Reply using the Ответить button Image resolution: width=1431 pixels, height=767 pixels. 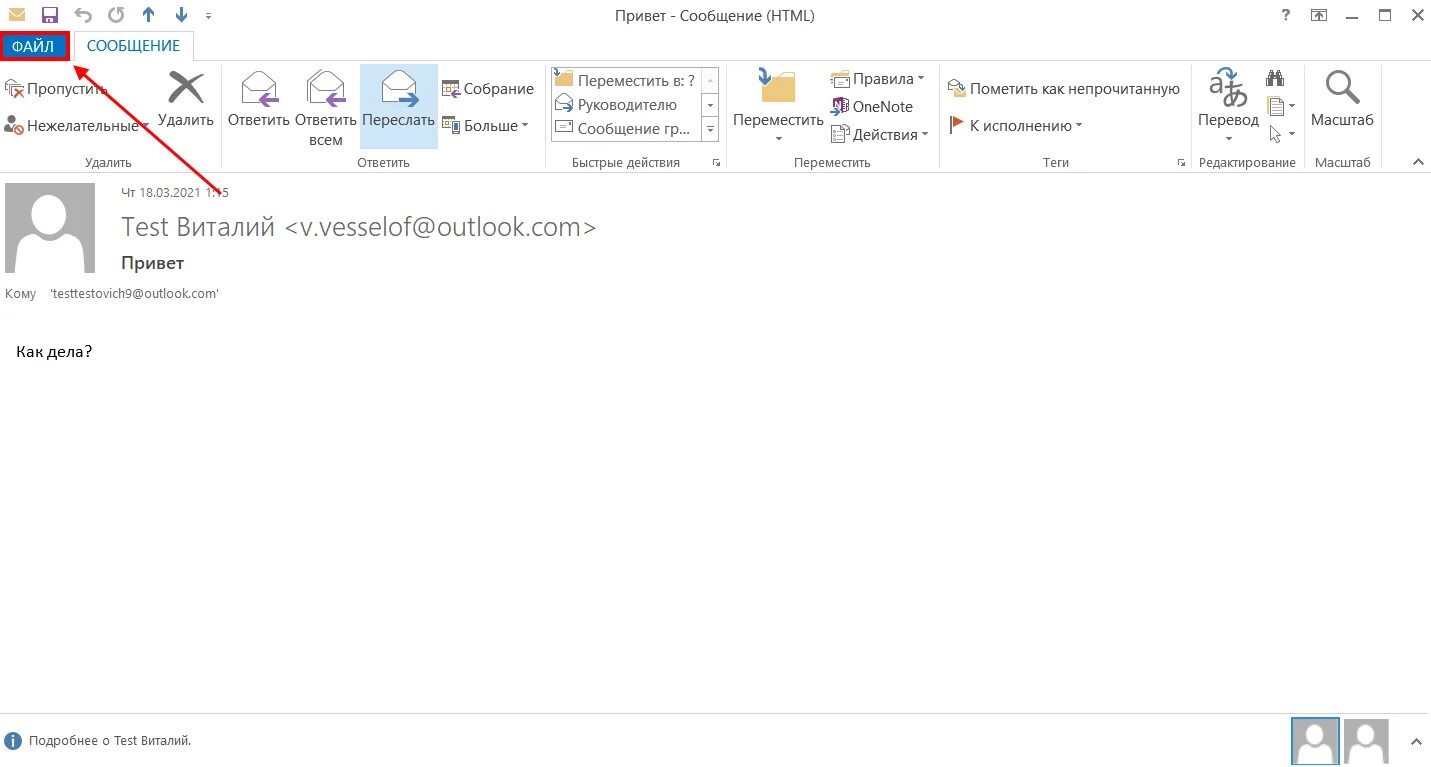(259, 100)
